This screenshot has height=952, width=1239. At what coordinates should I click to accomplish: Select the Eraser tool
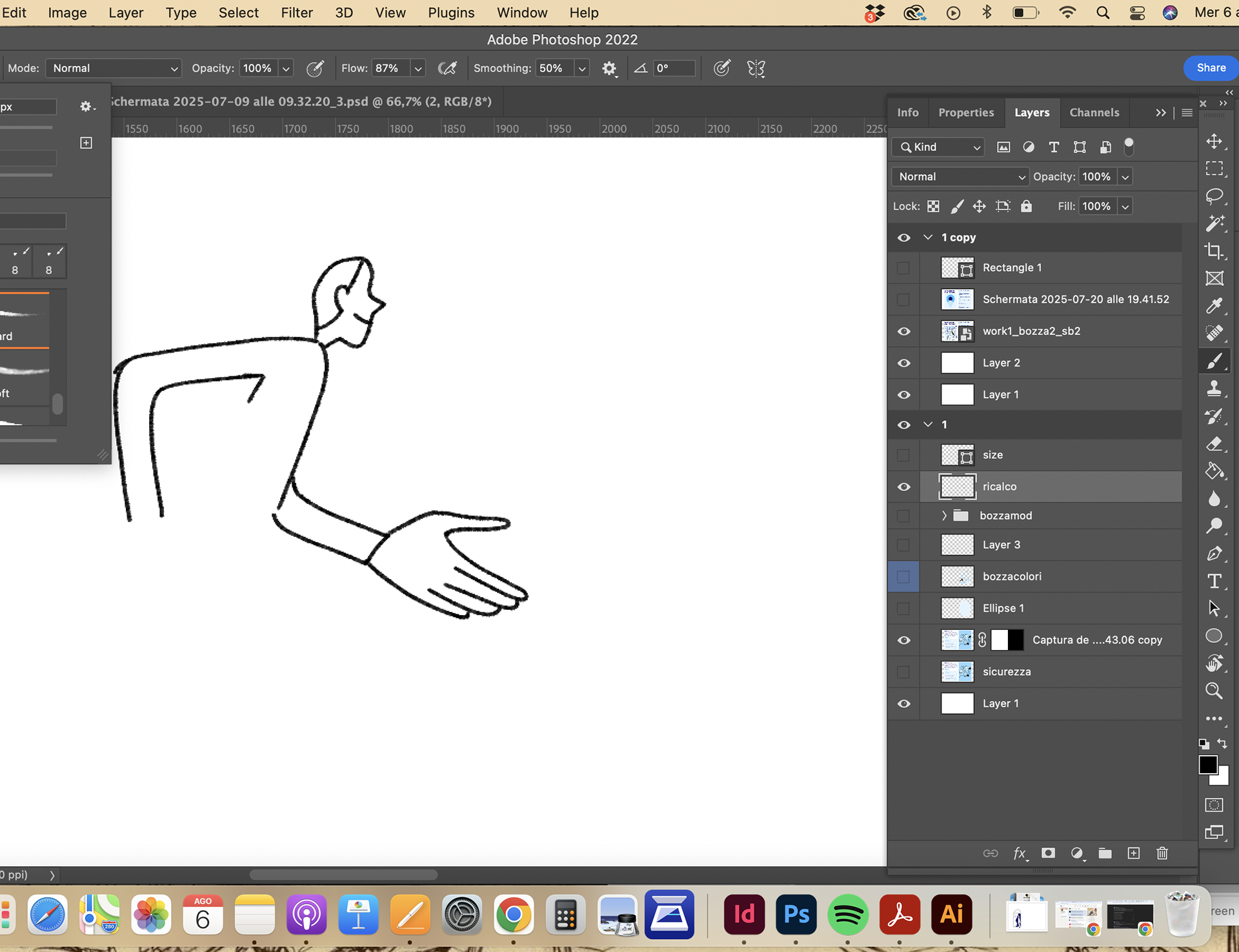pos(1214,444)
